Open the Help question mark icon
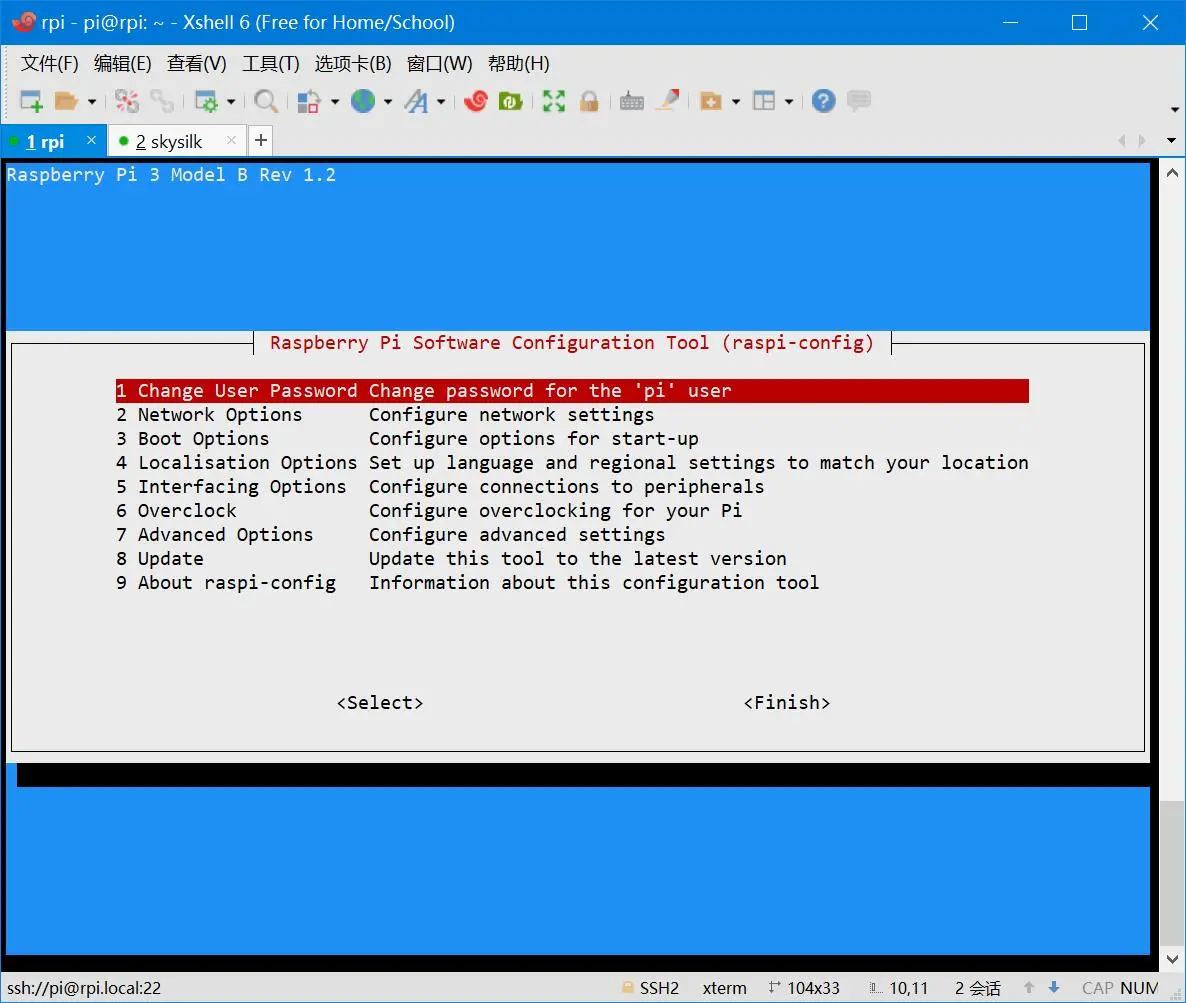Screen dimensions: 1186x1003 (823, 101)
